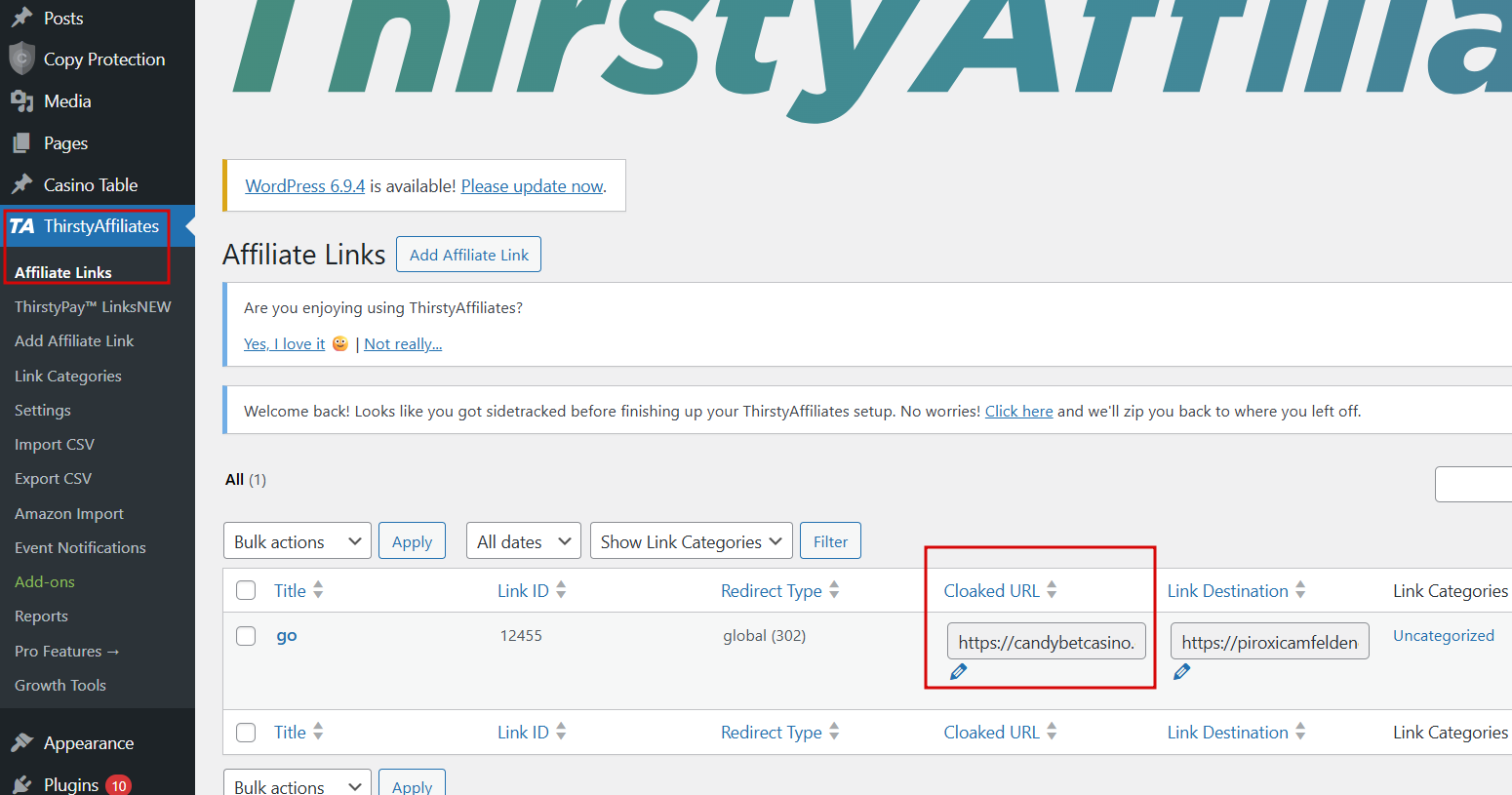Image resolution: width=1512 pixels, height=795 pixels.
Task: Click Please update now link
Action: point(533,185)
